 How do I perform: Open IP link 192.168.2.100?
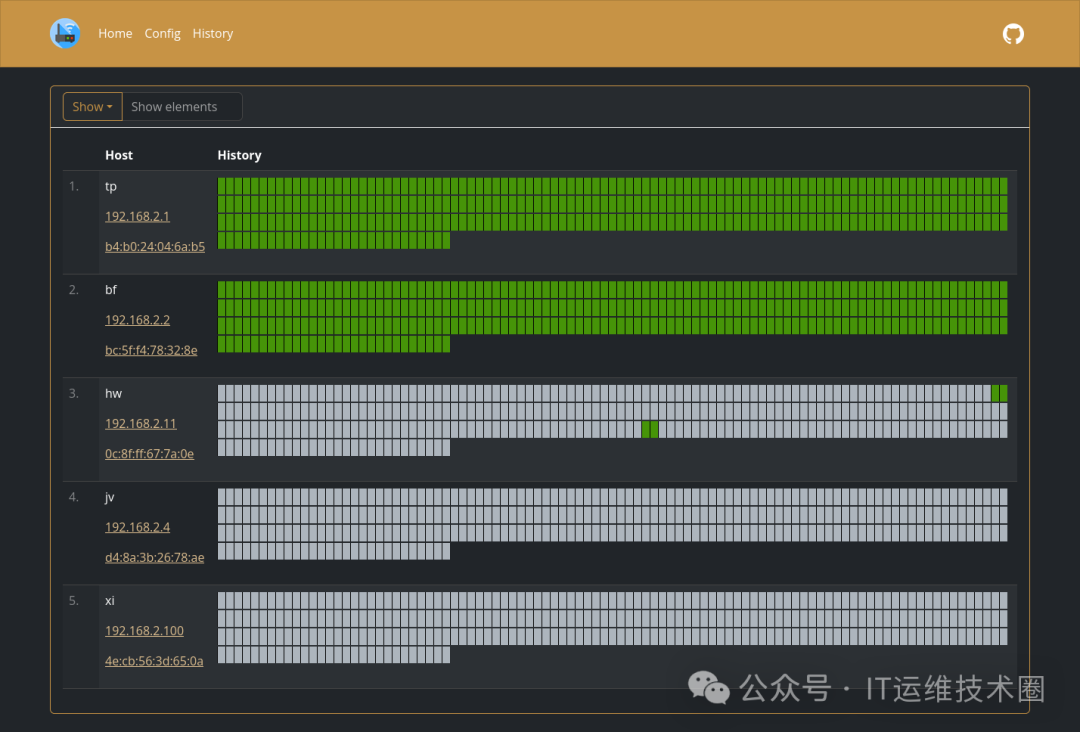click(144, 631)
